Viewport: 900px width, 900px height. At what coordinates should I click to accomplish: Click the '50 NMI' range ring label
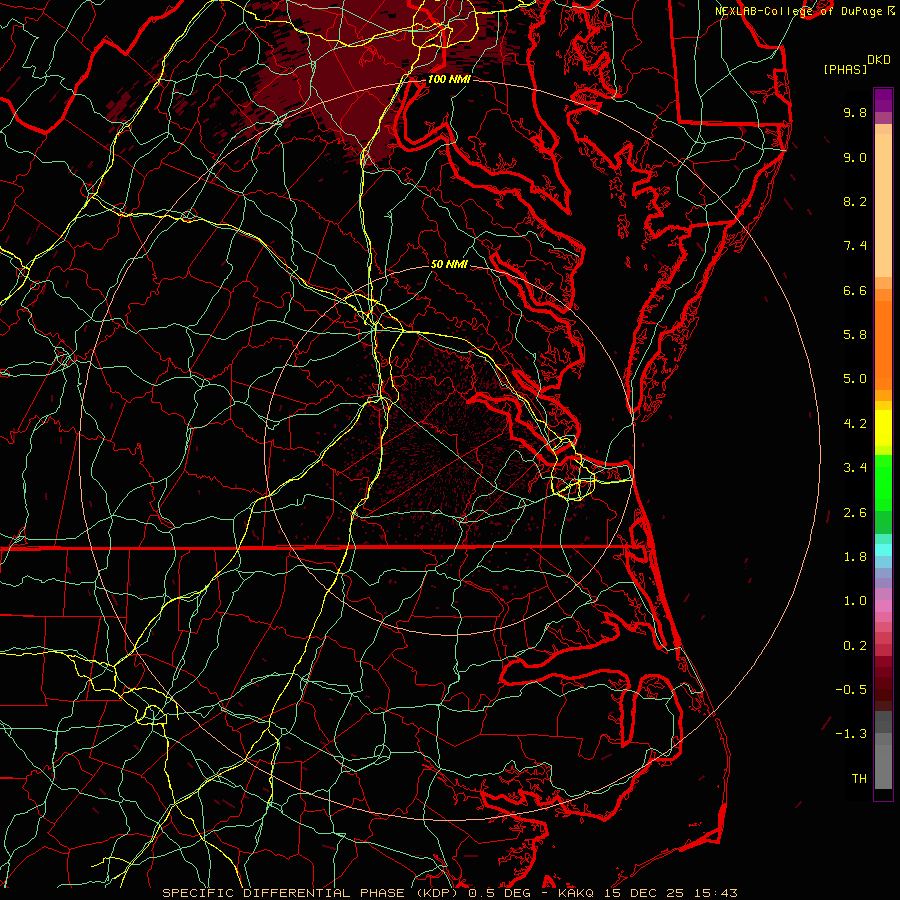[449, 264]
